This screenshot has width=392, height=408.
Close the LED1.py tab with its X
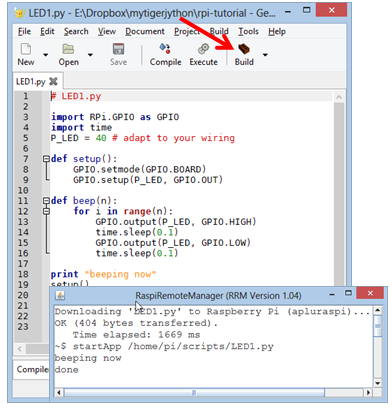point(53,81)
